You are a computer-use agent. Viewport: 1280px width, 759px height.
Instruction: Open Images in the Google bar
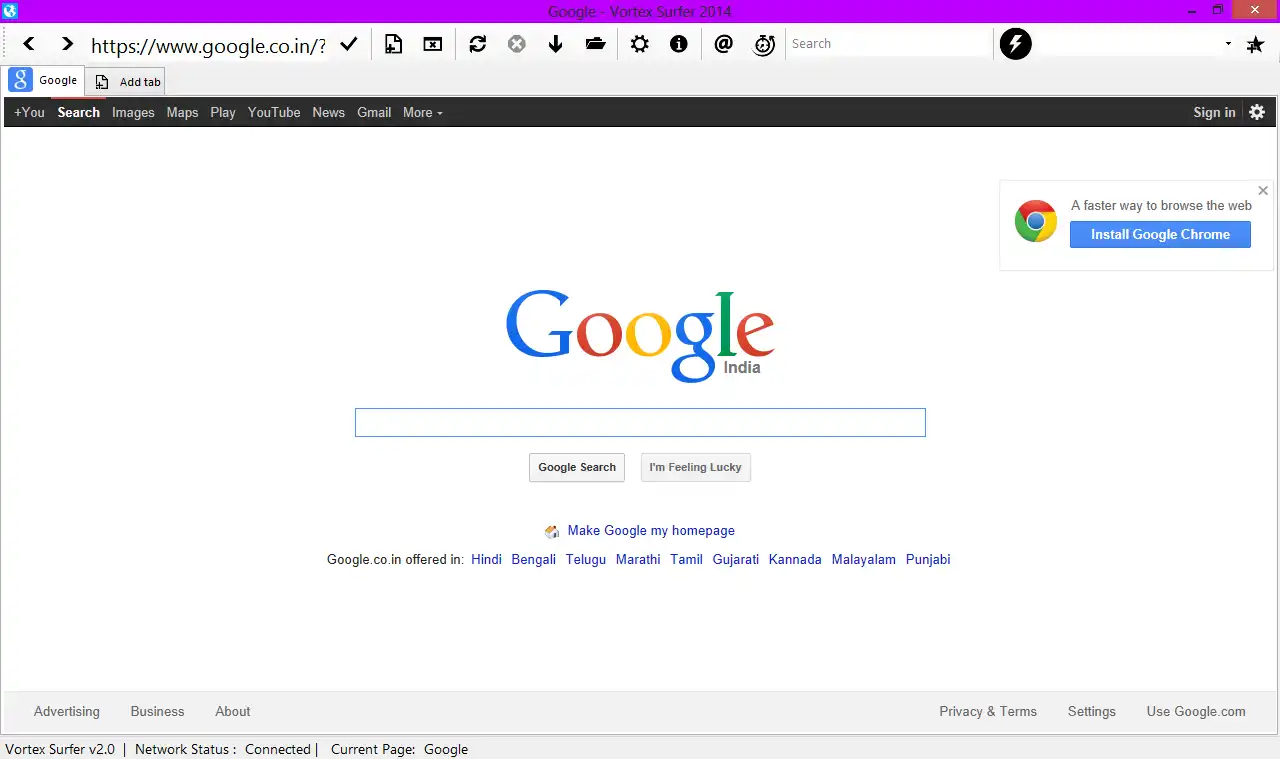point(133,112)
